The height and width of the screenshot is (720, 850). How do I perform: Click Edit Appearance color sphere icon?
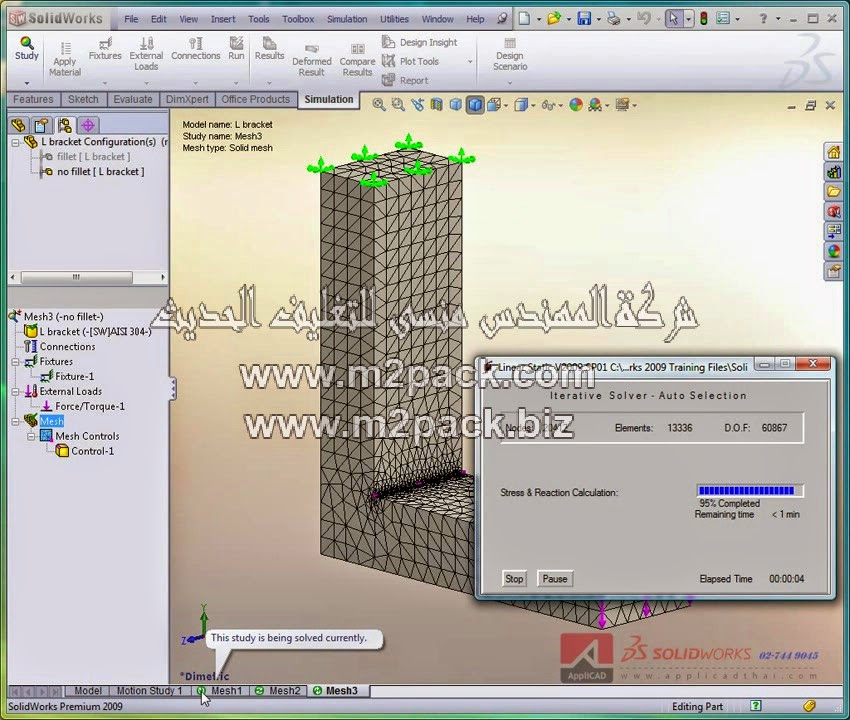point(576,105)
